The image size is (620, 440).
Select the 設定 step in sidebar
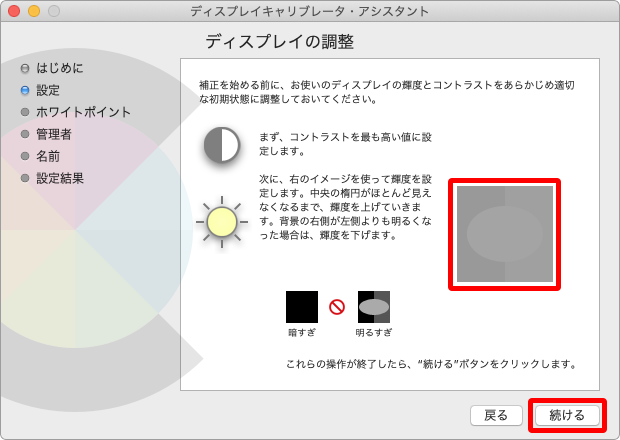[x=48, y=90]
